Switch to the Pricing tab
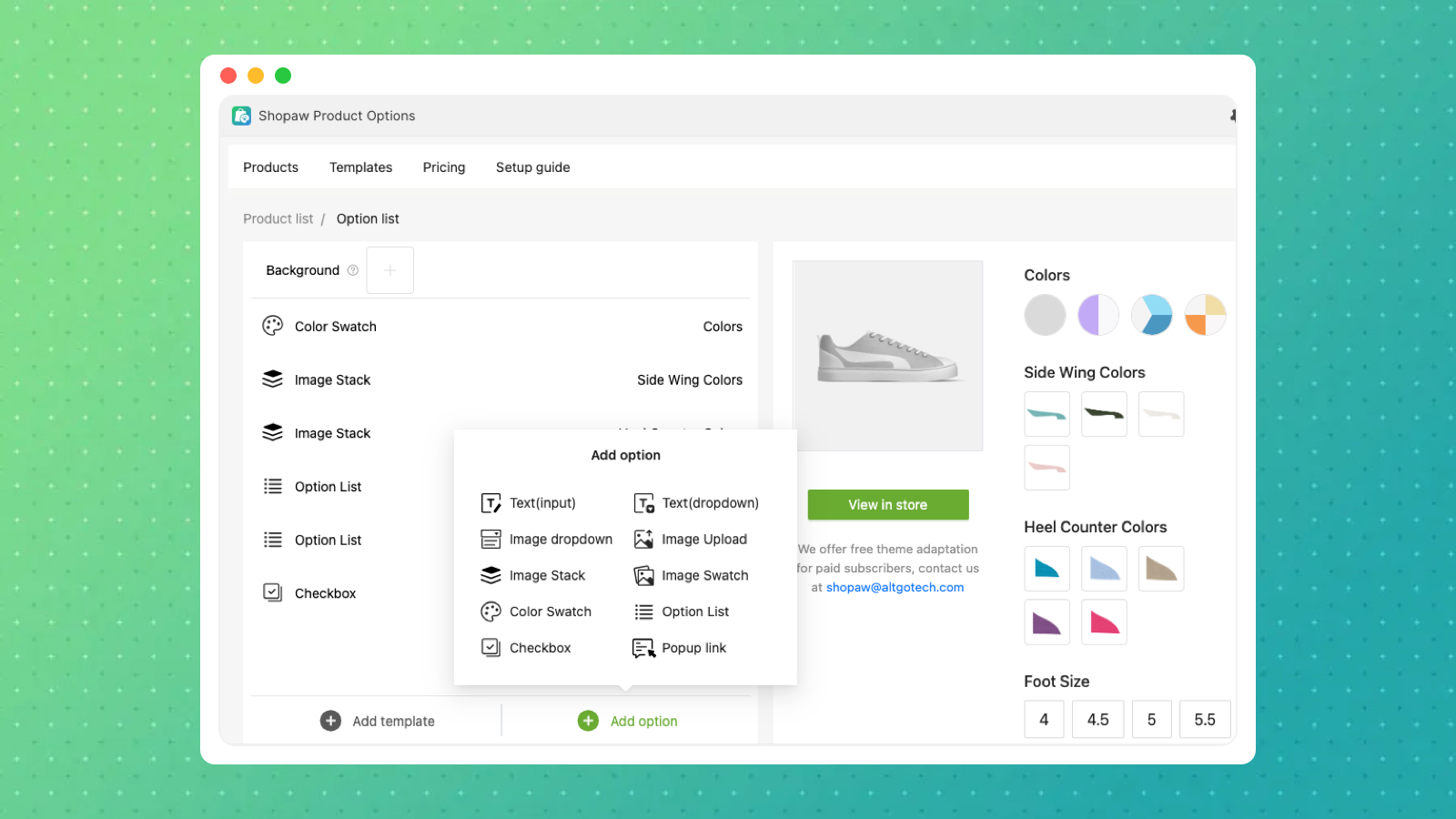The height and width of the screenshot is (819, 1456). (444, 167)
